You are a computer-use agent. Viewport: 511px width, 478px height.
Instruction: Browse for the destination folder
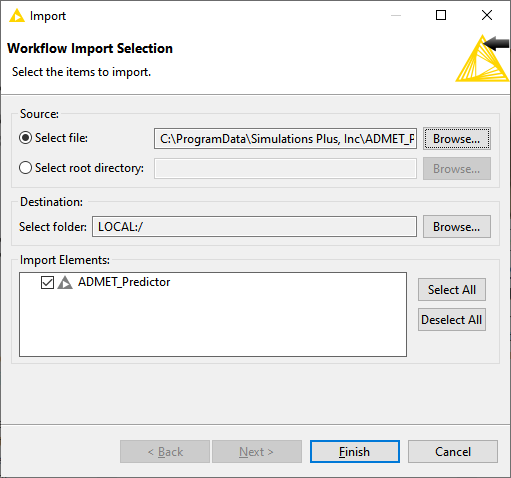point(457,227)
